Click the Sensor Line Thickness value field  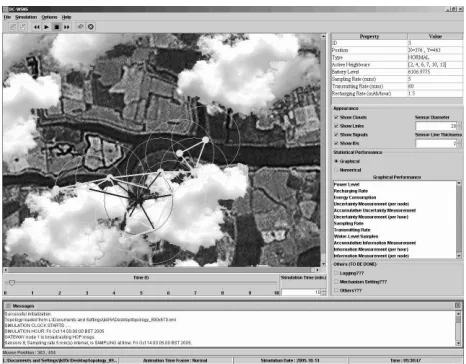[x=436, y=143]
